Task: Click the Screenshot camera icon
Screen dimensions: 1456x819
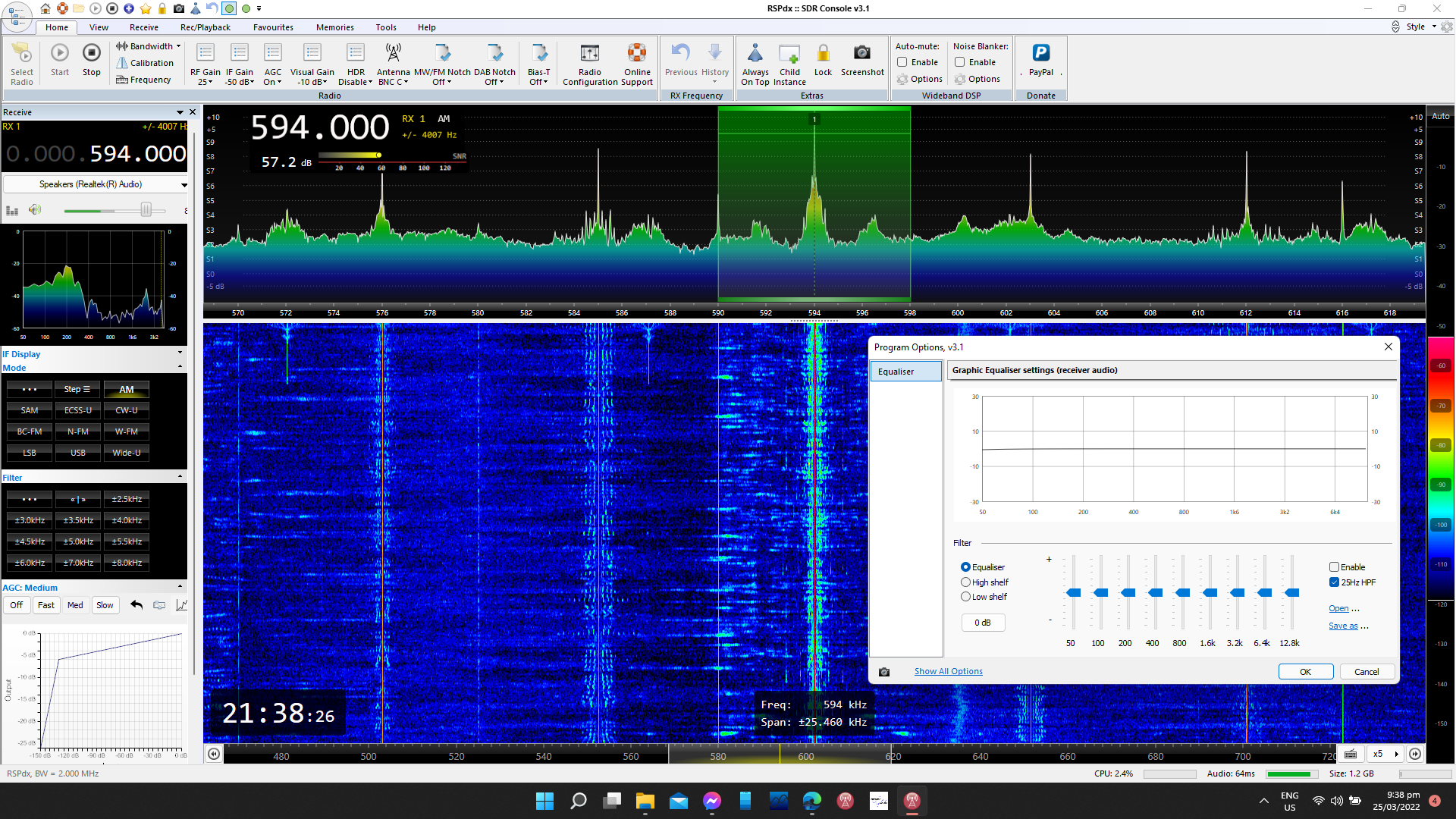Action: coord(861,53)
